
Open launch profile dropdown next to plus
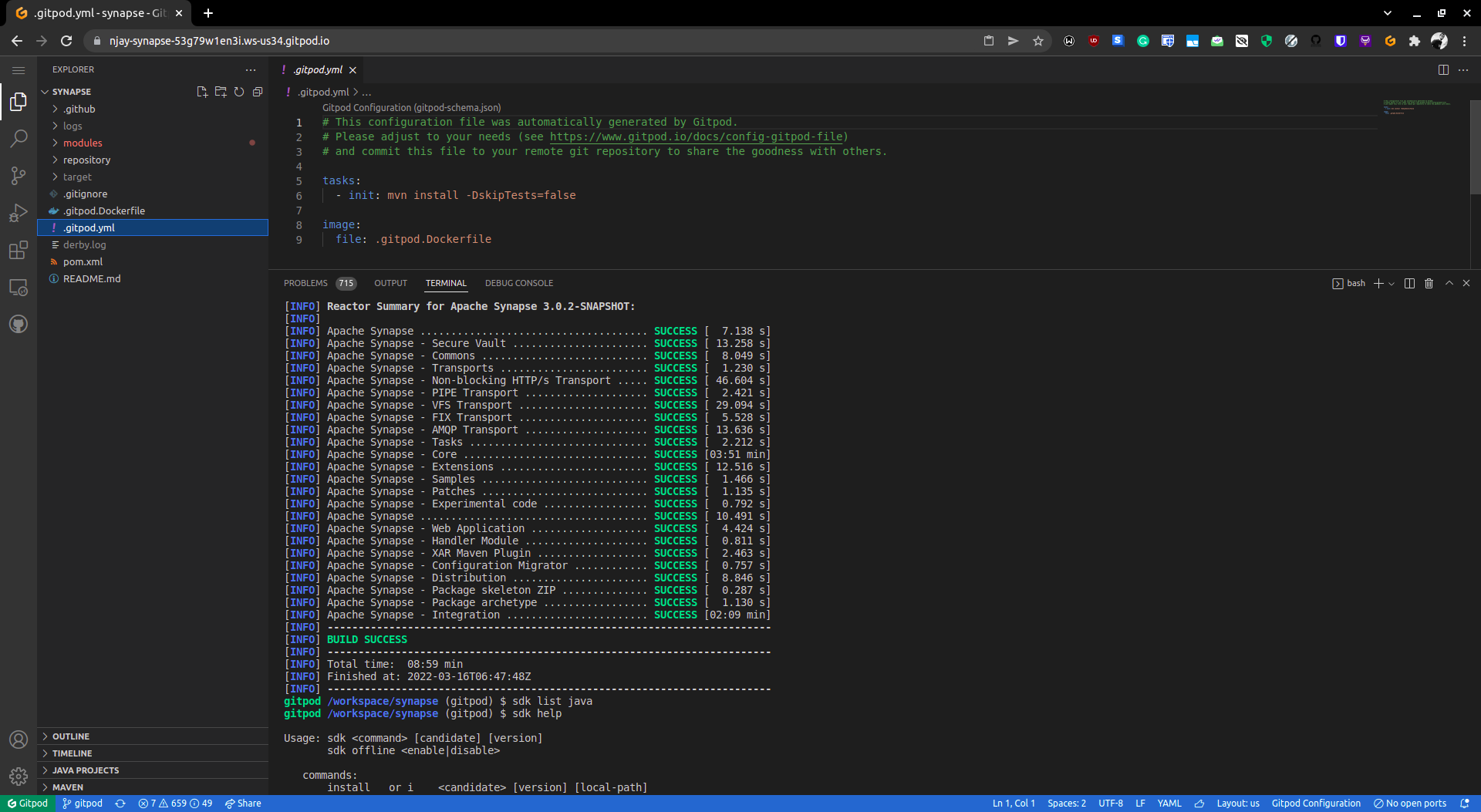(x=1392, y=284)
